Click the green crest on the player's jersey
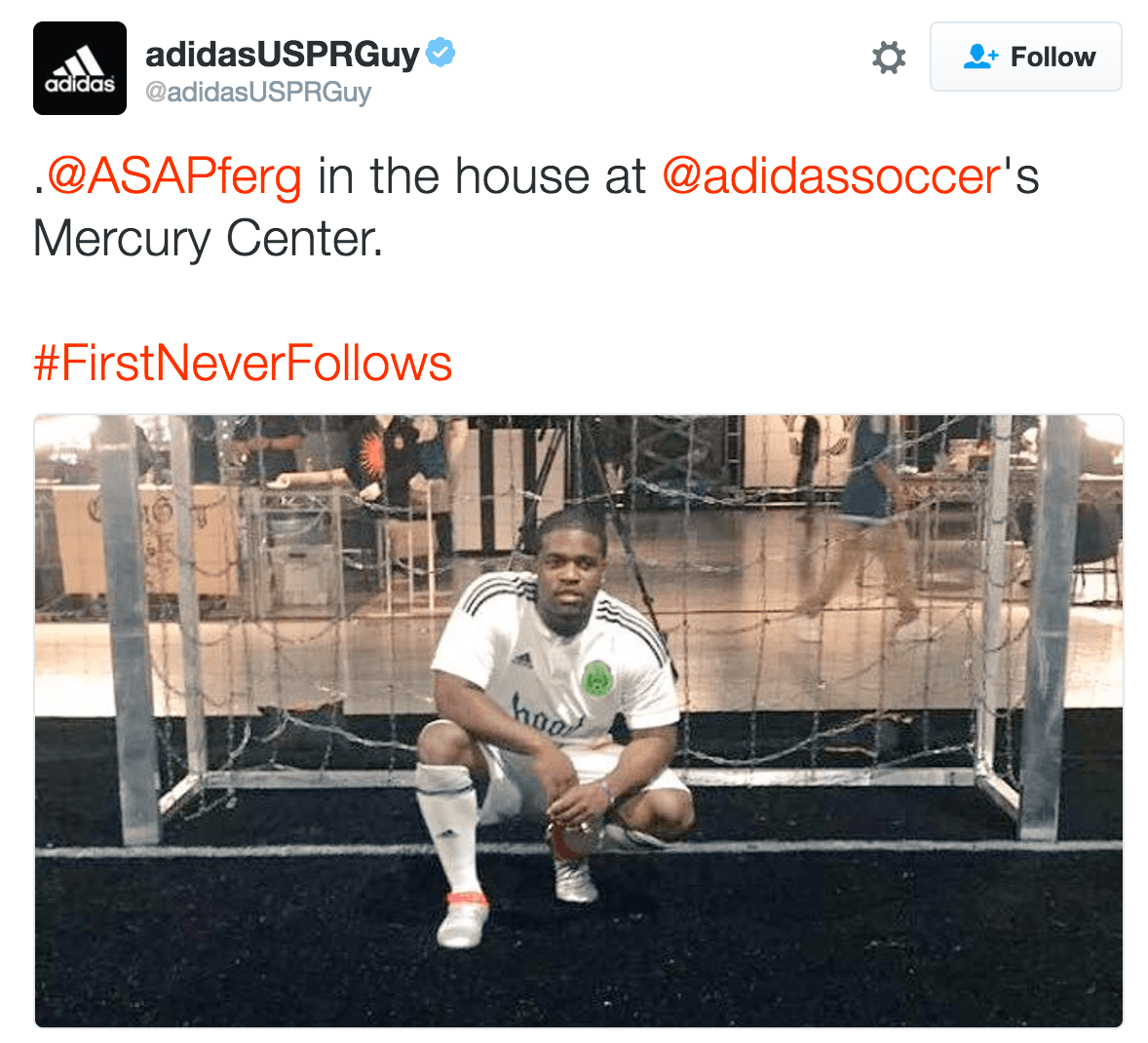The width and height of the screenshot is (1148, 1043). pyautogui.click(x=596, y=679)
